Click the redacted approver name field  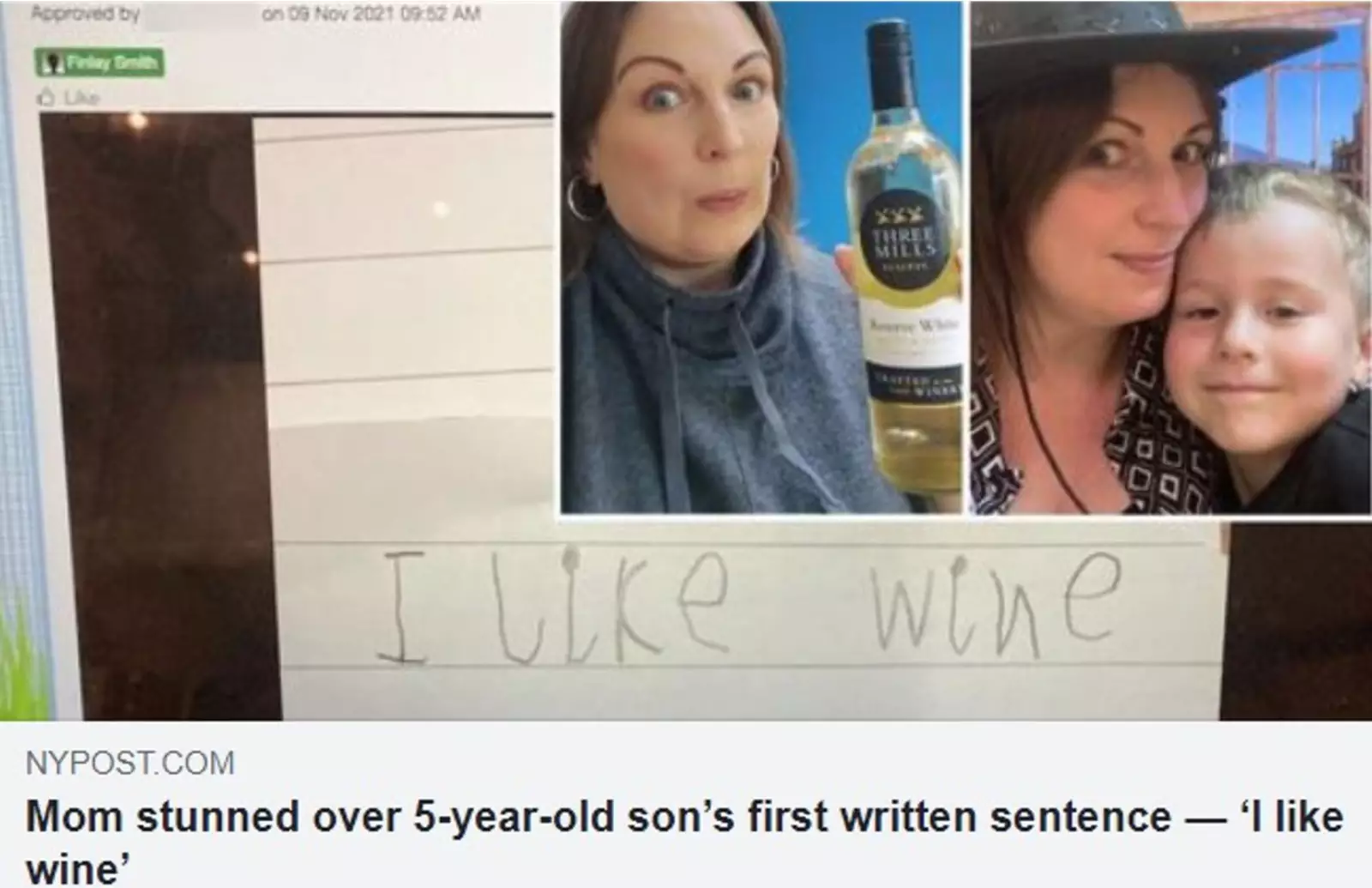coord(200,15)
